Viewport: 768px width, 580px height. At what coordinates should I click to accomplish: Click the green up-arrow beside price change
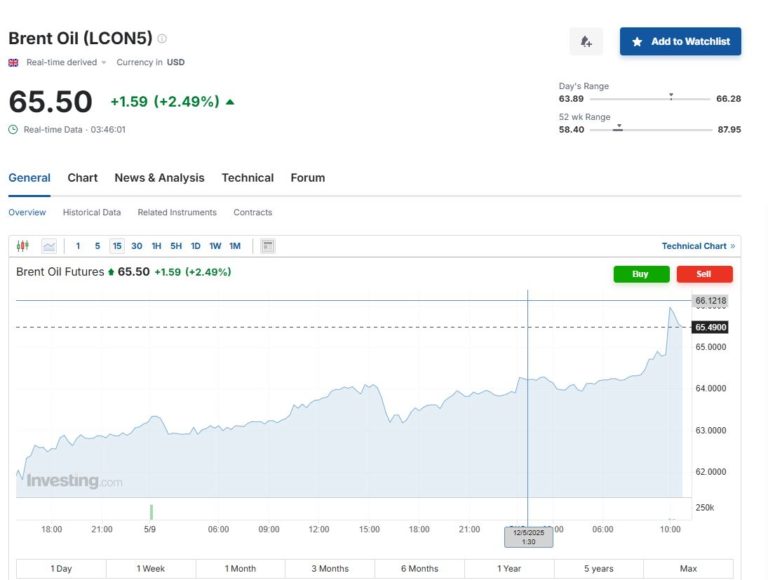[x=231, y=102]
